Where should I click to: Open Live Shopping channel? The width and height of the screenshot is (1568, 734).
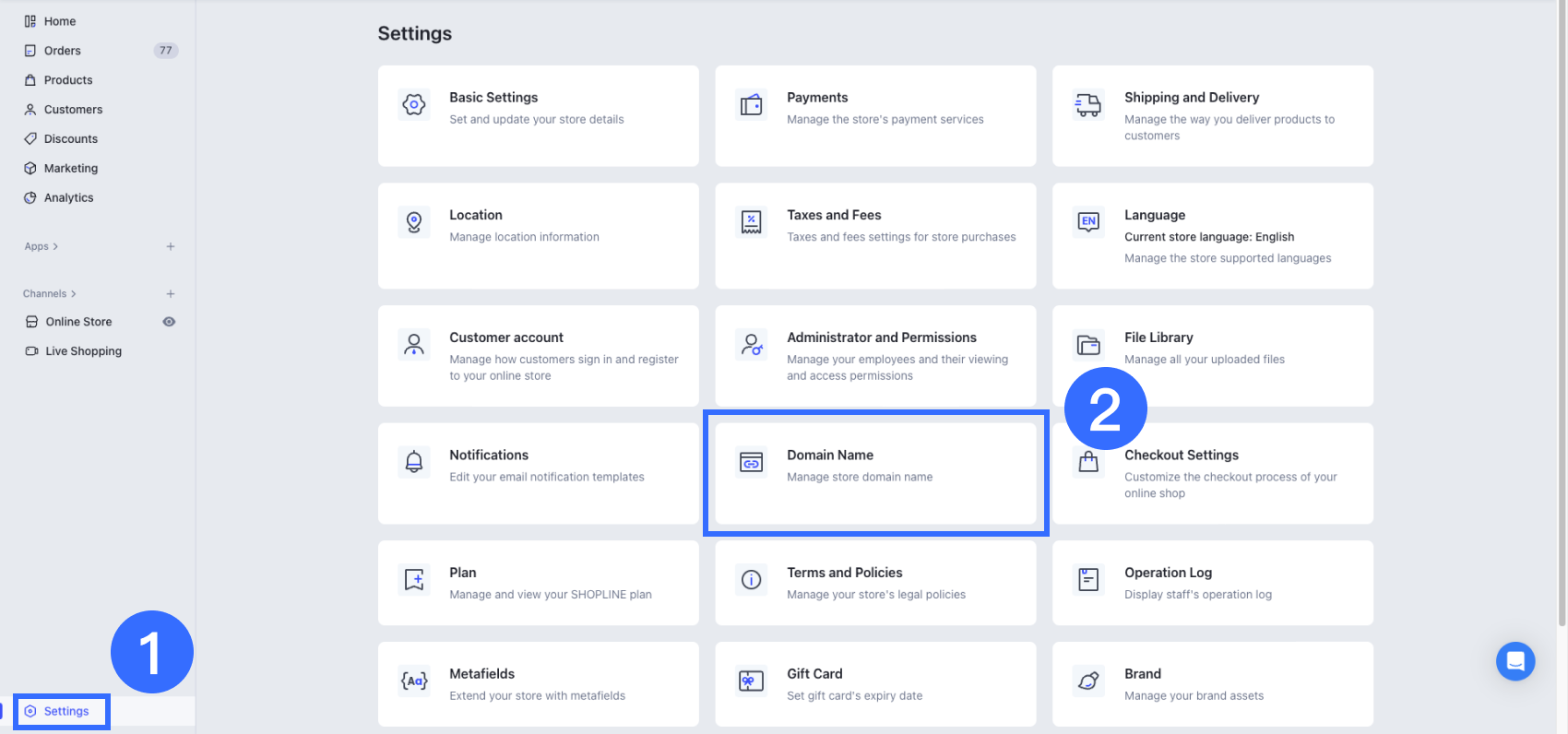(84, 351)
